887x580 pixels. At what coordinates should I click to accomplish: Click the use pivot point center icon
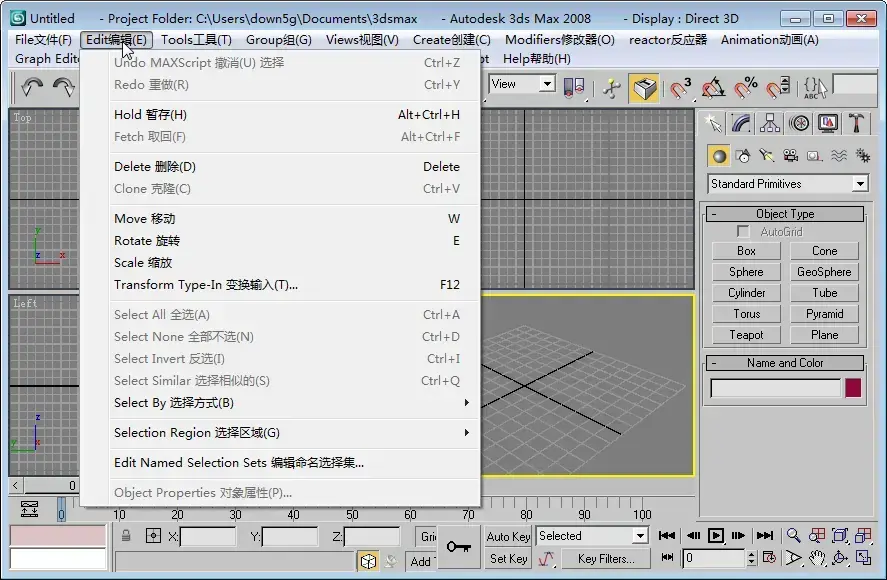(574, 88)
